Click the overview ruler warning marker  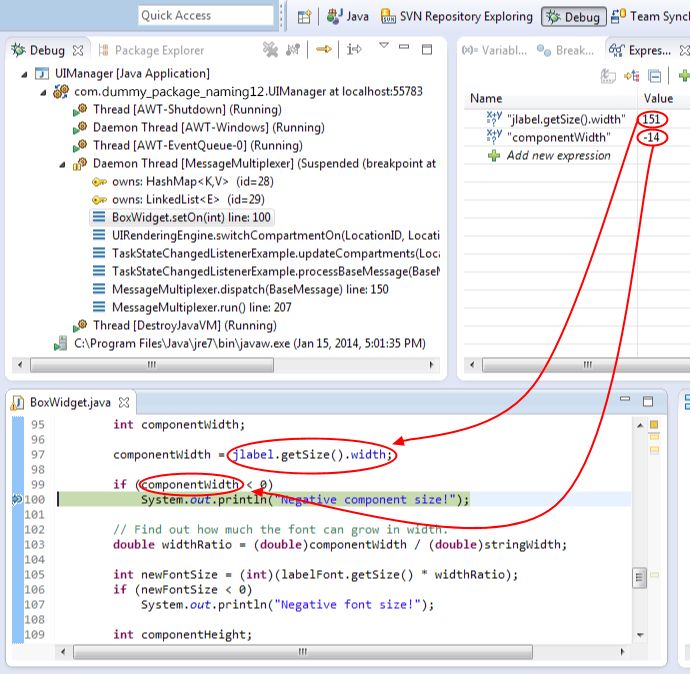coord(654,425)
